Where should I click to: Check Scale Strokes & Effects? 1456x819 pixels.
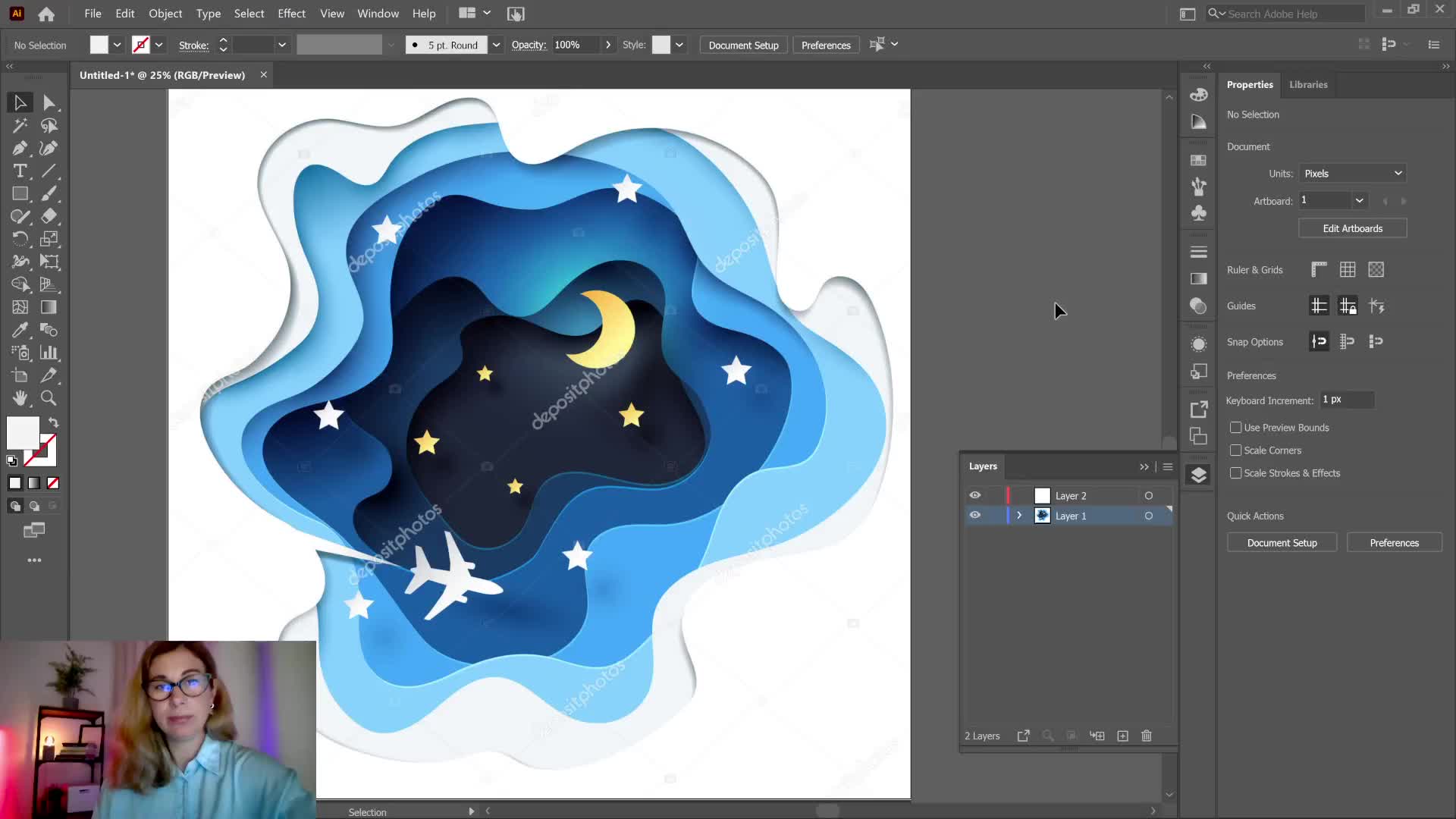click(1235, 472)
